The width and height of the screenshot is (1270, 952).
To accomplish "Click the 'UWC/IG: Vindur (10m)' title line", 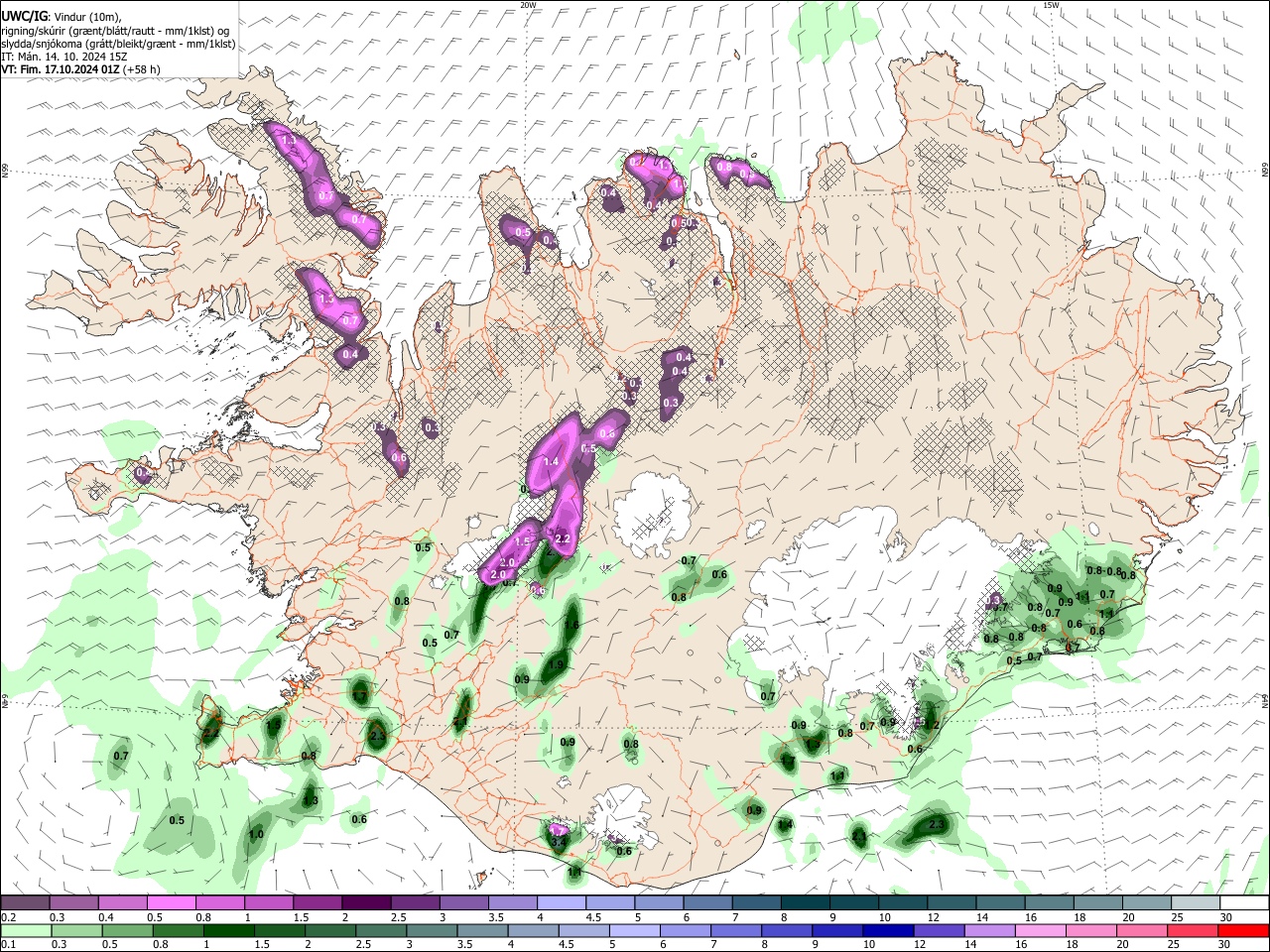I will pyautogui.click(x=62, y=17).
